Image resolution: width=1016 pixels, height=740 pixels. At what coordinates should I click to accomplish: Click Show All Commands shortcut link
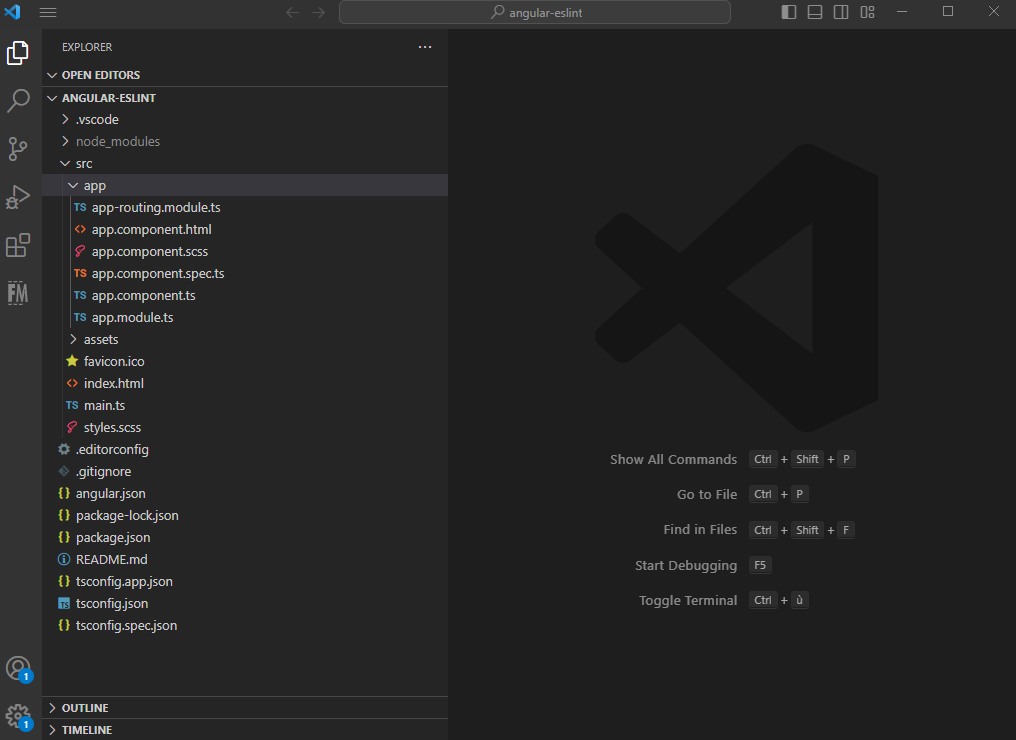point(673,459)
